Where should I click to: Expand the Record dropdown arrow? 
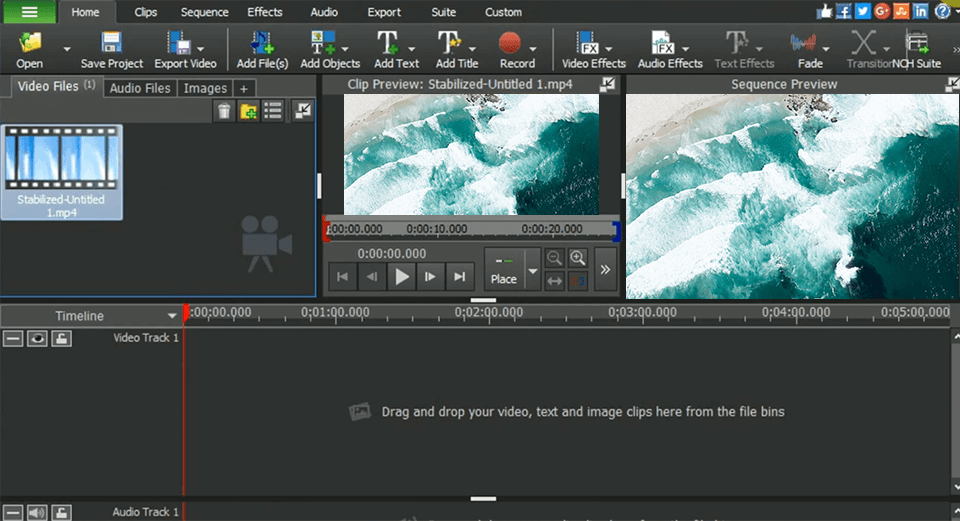(x=533, y=49)
